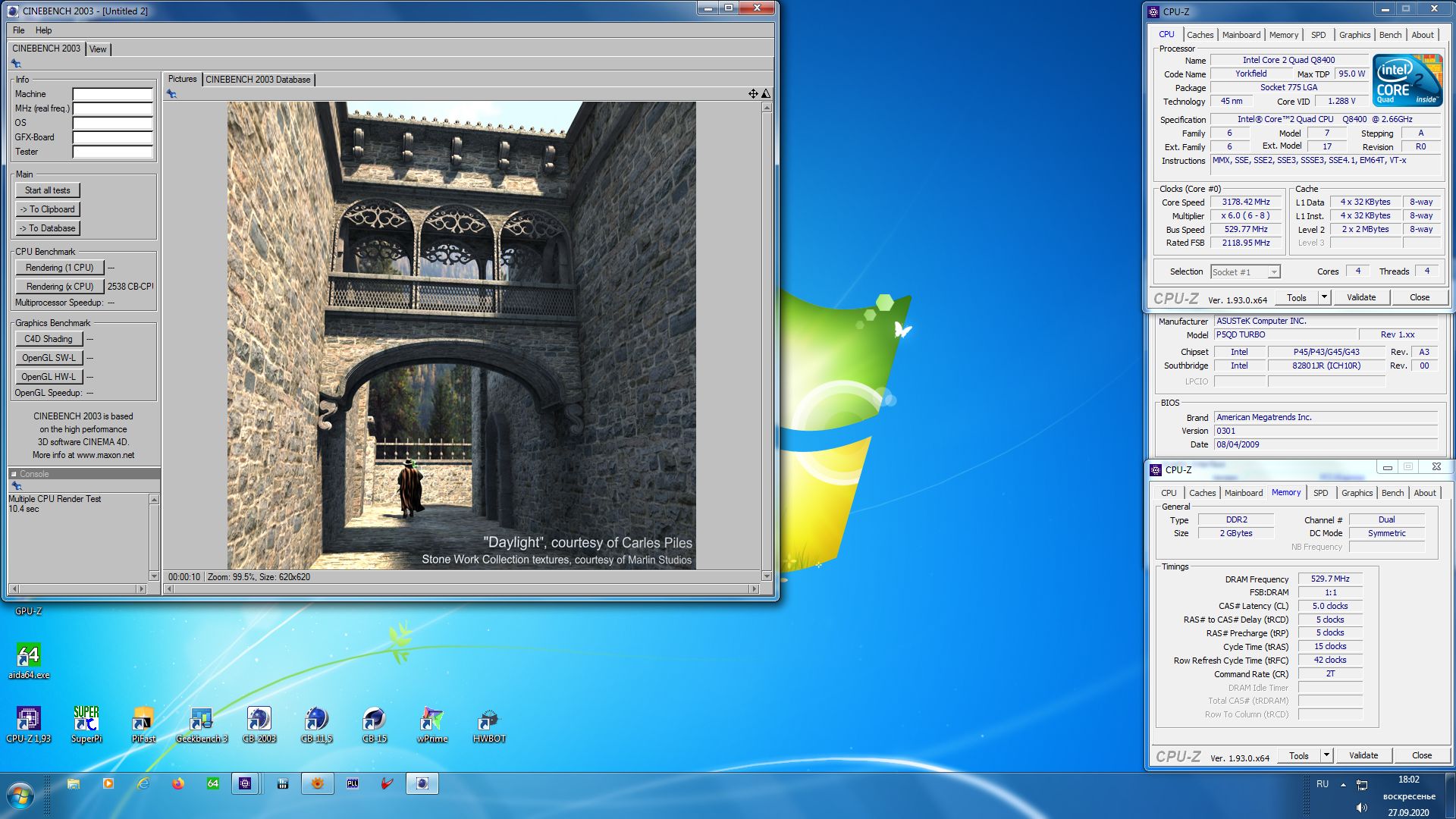Expand Tools arrow in the CPU-Z Memory window
1456x819 pixels.
click(1327, 755)
